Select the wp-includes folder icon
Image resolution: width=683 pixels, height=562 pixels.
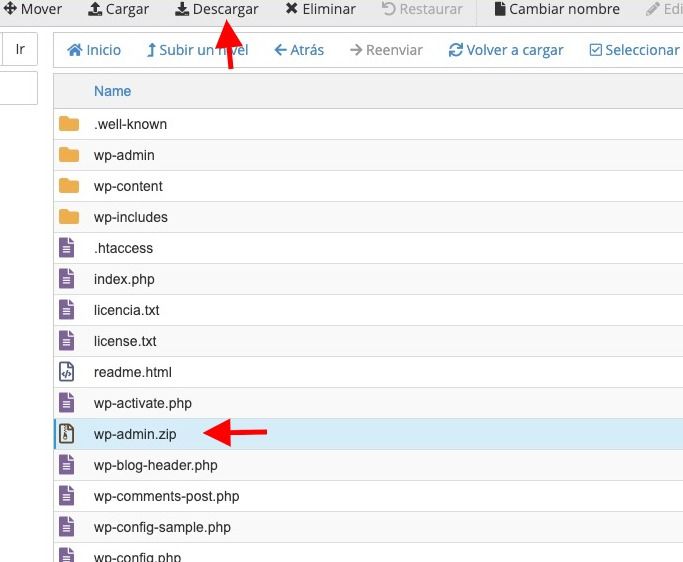69,217
